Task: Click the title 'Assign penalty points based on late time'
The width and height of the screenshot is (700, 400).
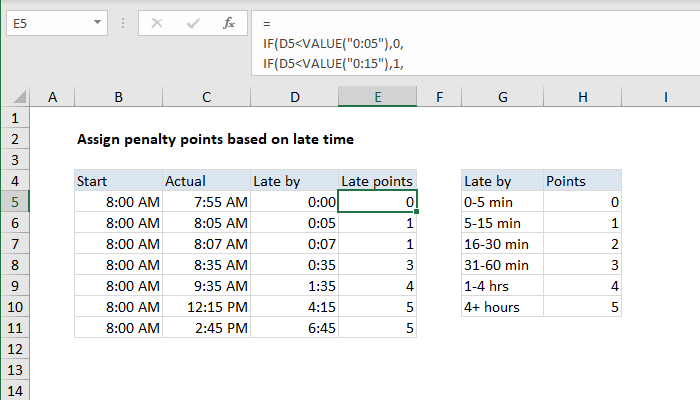Action: 215,139
